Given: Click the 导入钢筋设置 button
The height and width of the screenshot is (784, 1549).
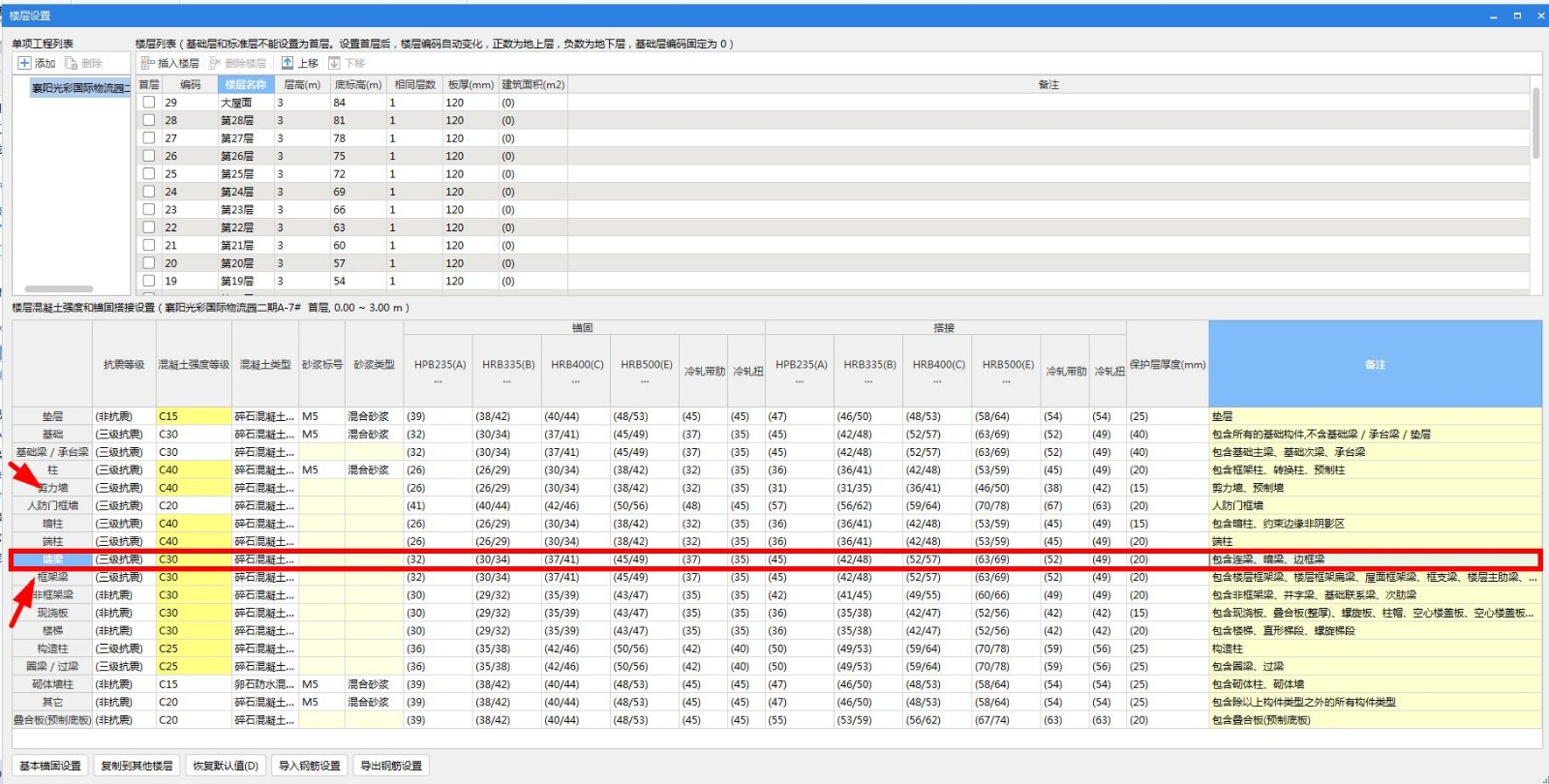Looking at the screenshot, I should click(x=310, y=766).
